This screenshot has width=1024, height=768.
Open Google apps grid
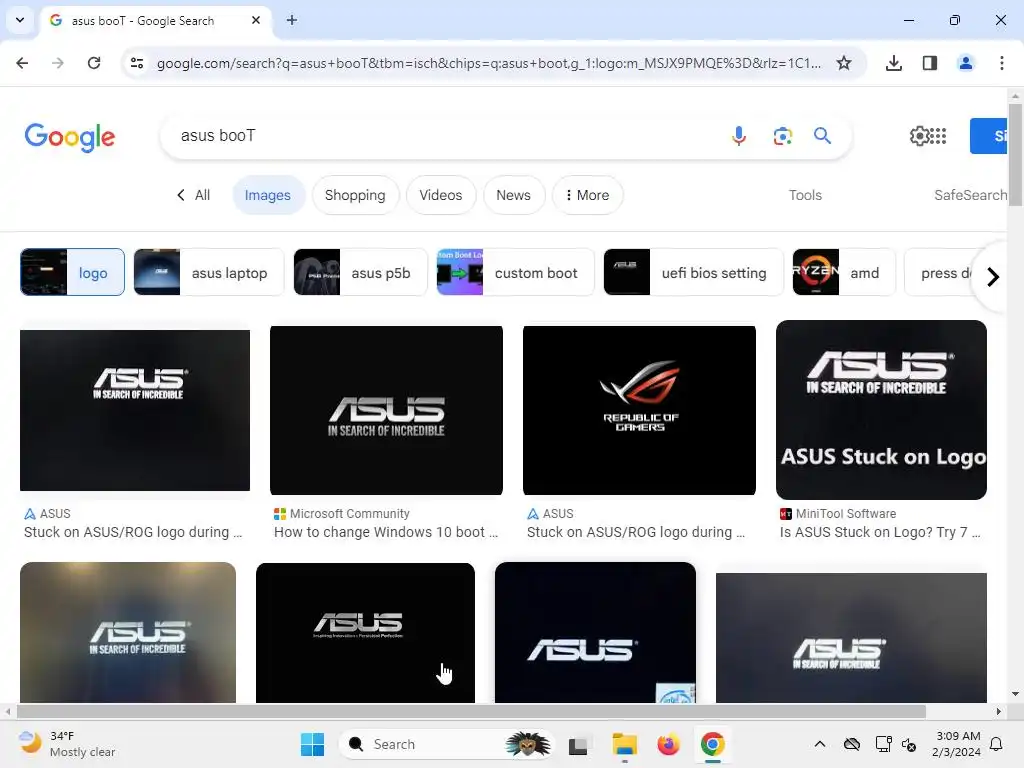(938, 136)
